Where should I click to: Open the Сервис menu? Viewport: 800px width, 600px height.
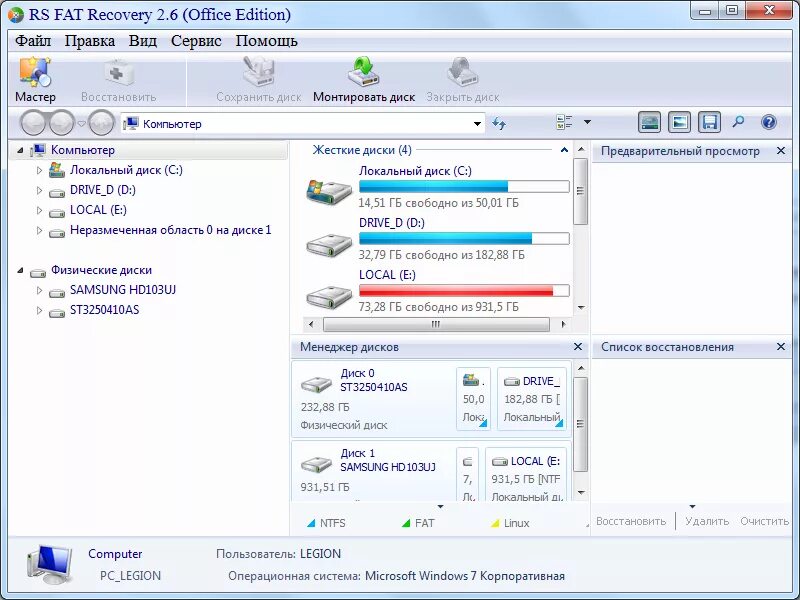tap(196, 41)
